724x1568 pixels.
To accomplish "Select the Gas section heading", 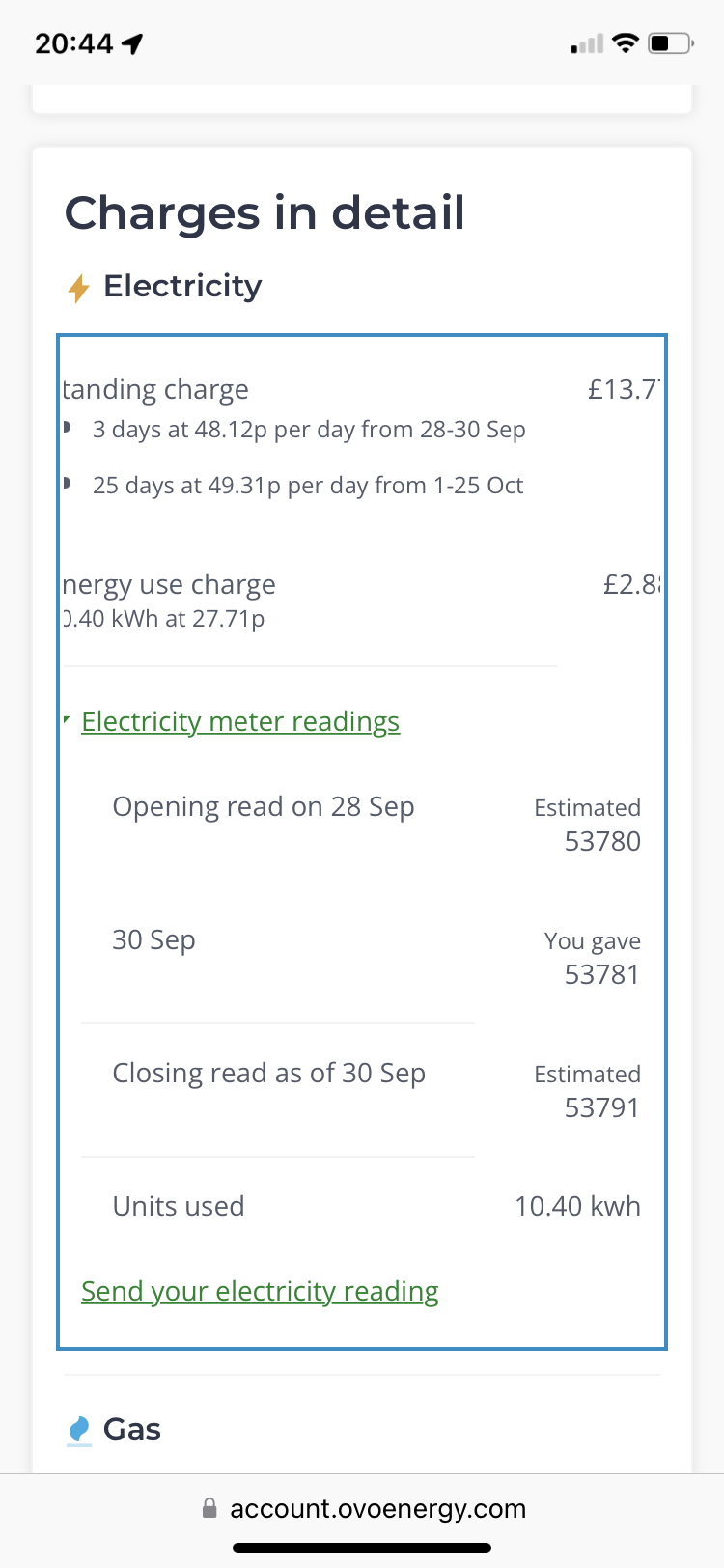I will coord(131,1429).
